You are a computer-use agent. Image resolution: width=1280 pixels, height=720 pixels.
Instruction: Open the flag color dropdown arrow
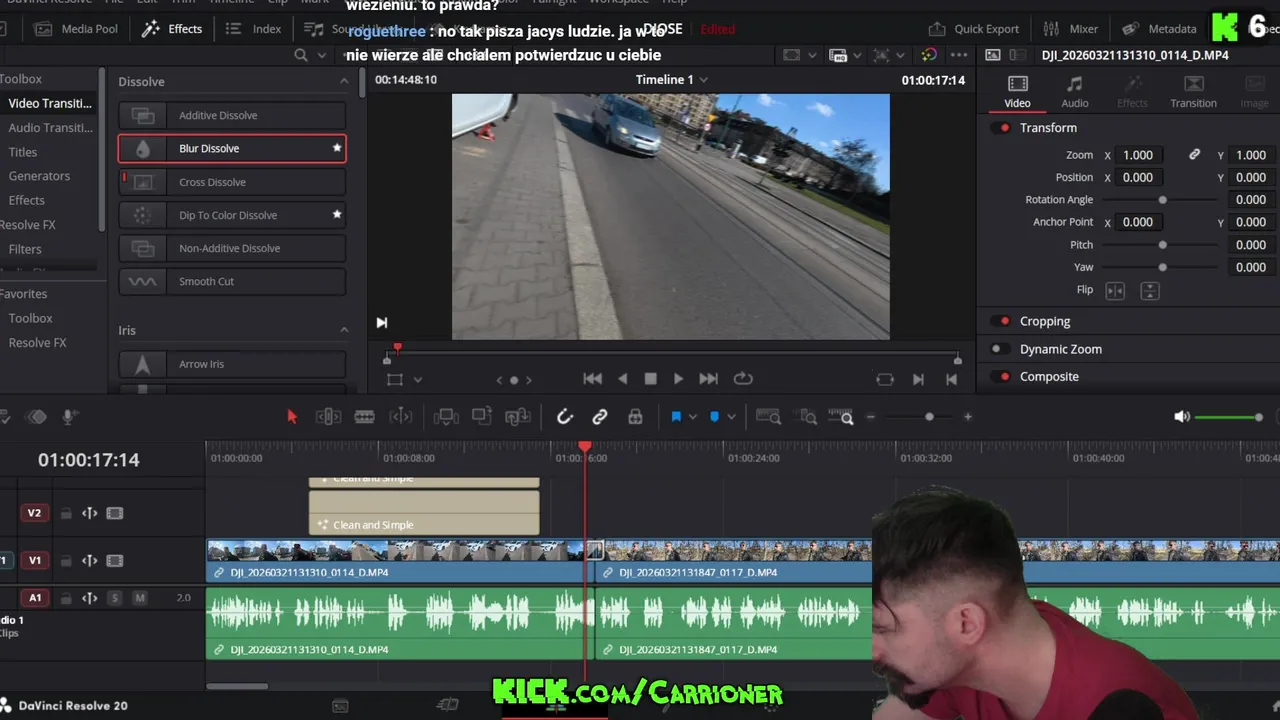click(692, 417)
